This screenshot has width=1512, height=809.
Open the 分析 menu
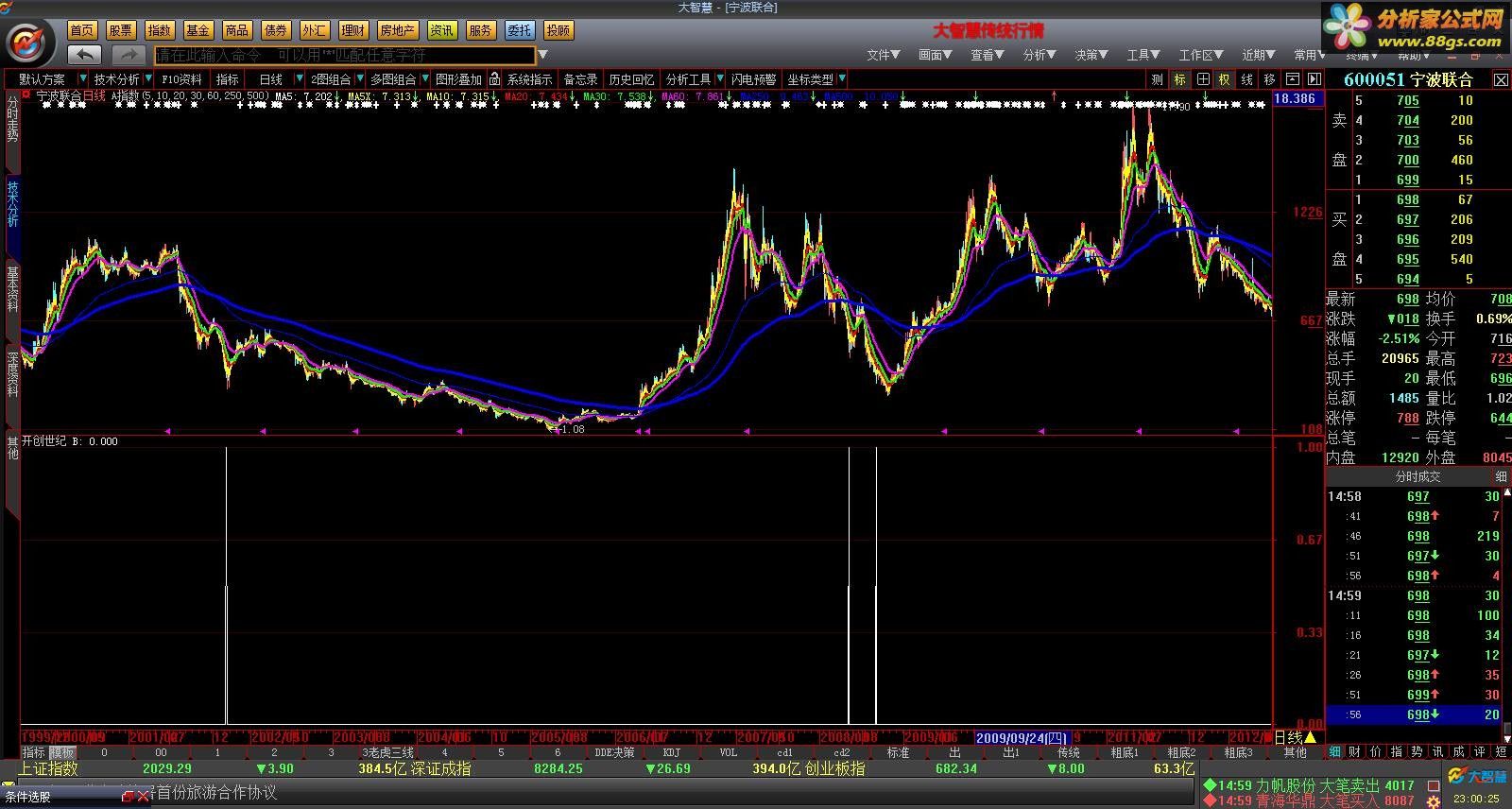(x=1039, y=55)
